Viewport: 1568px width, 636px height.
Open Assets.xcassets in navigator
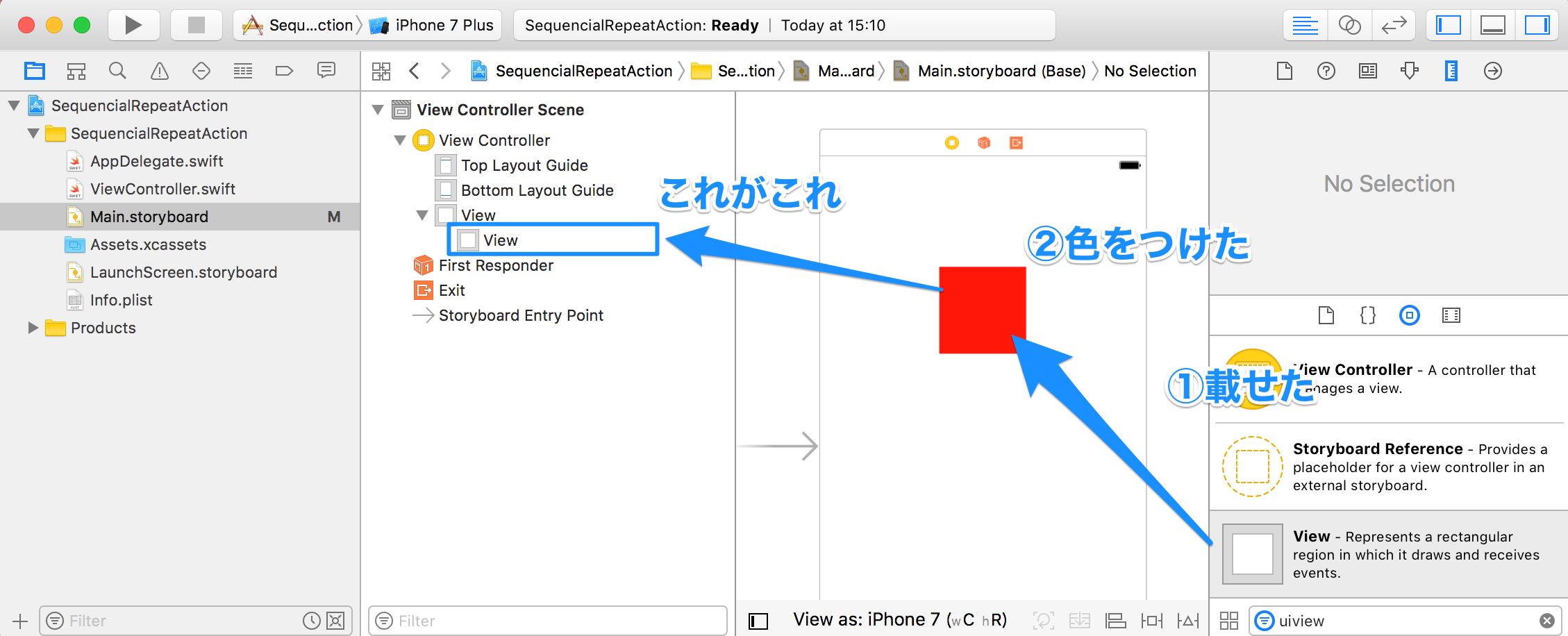click(148, 244)
